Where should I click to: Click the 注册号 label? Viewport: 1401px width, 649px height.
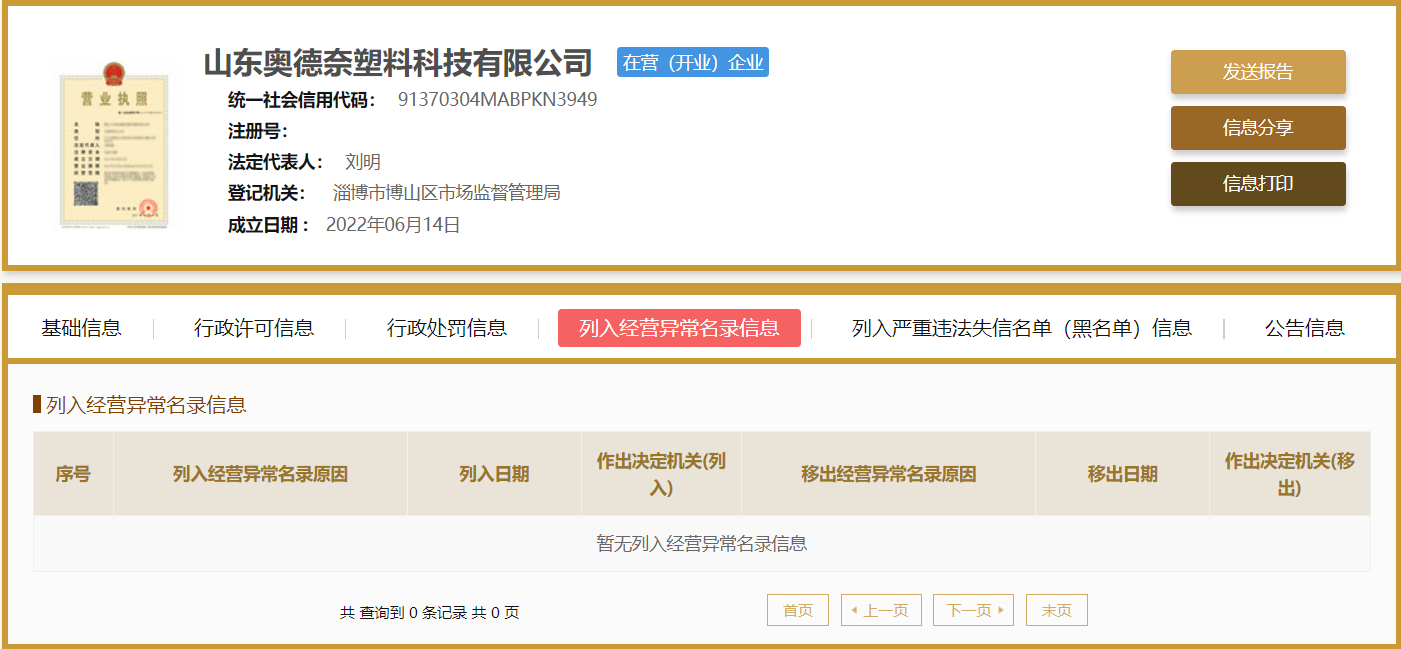click(258, 131)
